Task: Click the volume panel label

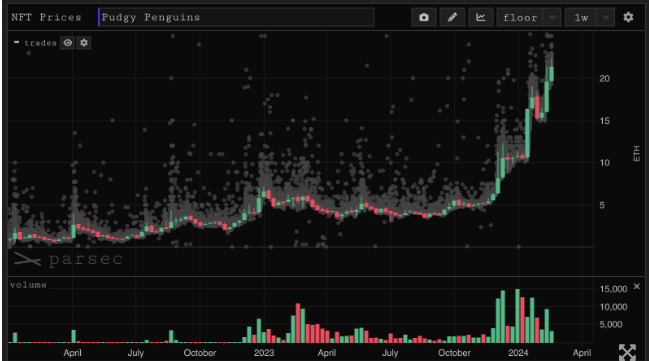Action: click(x=28, y=285)
